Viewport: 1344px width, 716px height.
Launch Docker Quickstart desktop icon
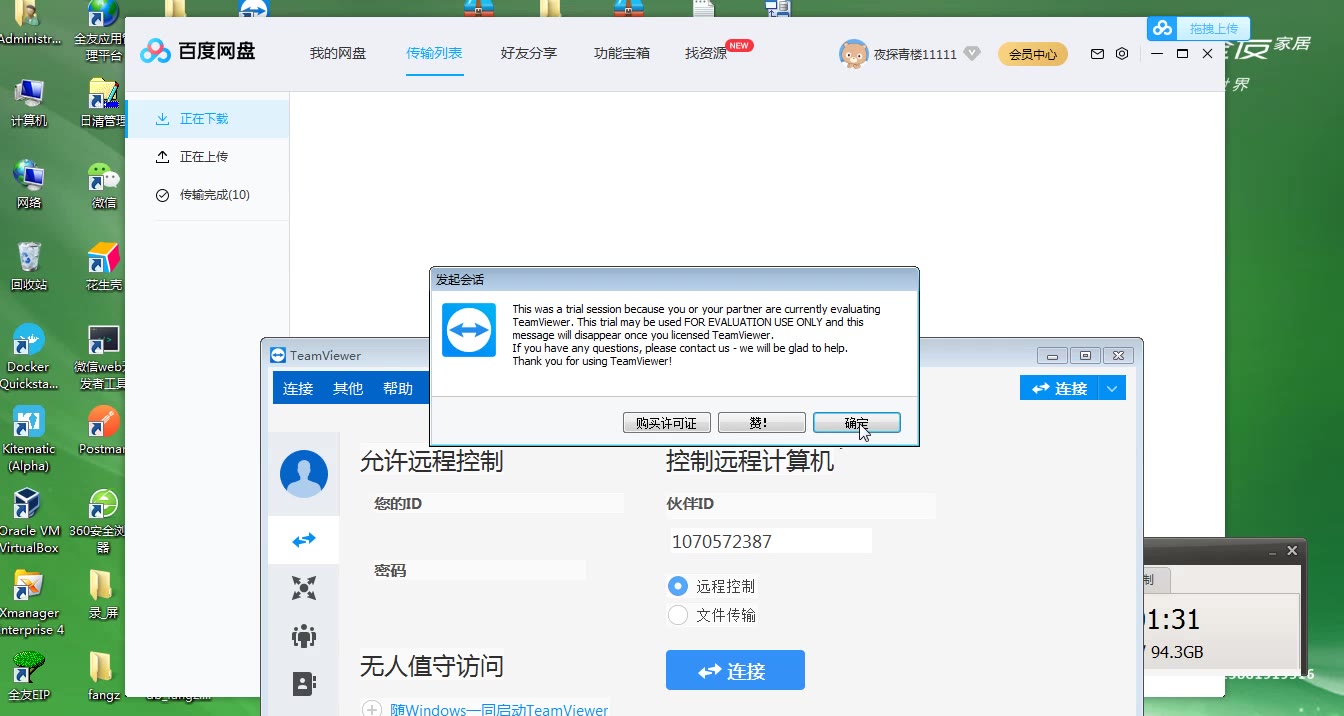click(x=29, y=357)
